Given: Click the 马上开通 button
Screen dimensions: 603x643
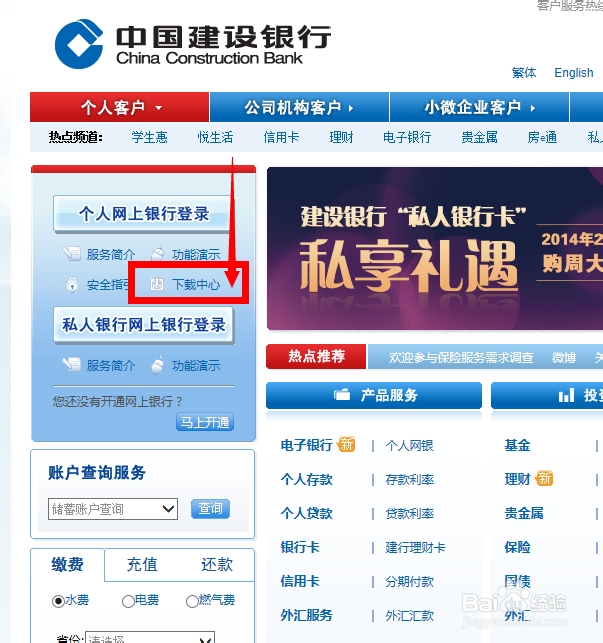Looking at the screenshot, I should tap(205, 422).
